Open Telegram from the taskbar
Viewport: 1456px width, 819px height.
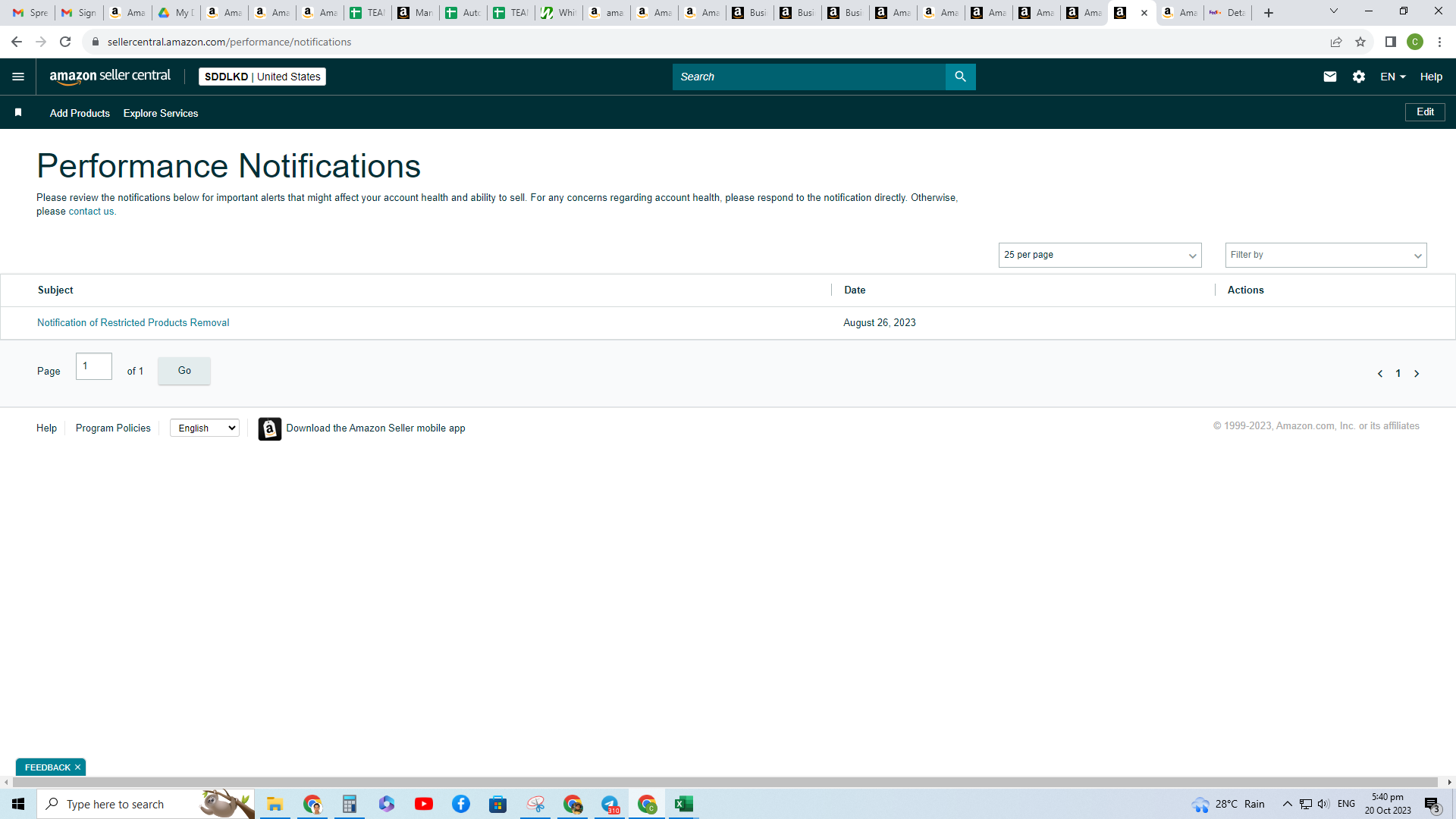pos(610,804)
